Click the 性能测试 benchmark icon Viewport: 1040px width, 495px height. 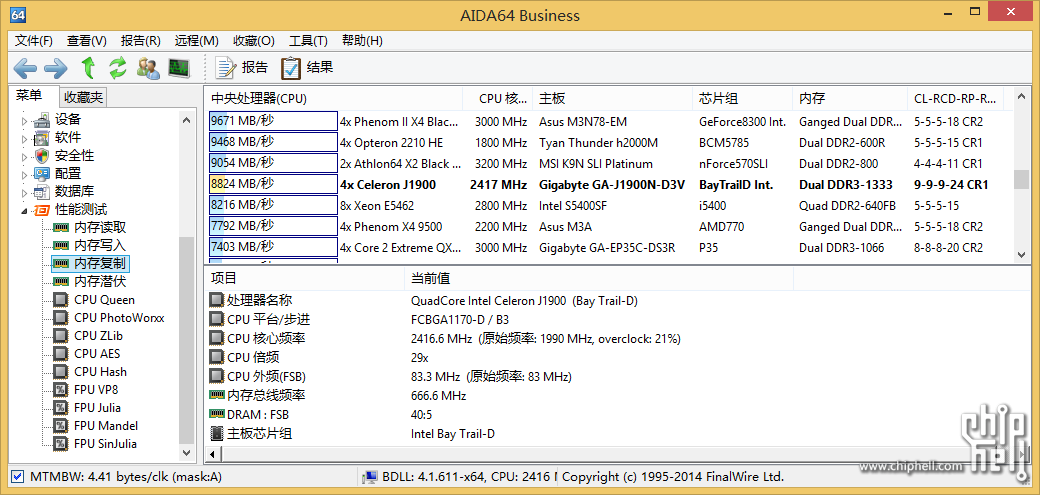(42, 210)
